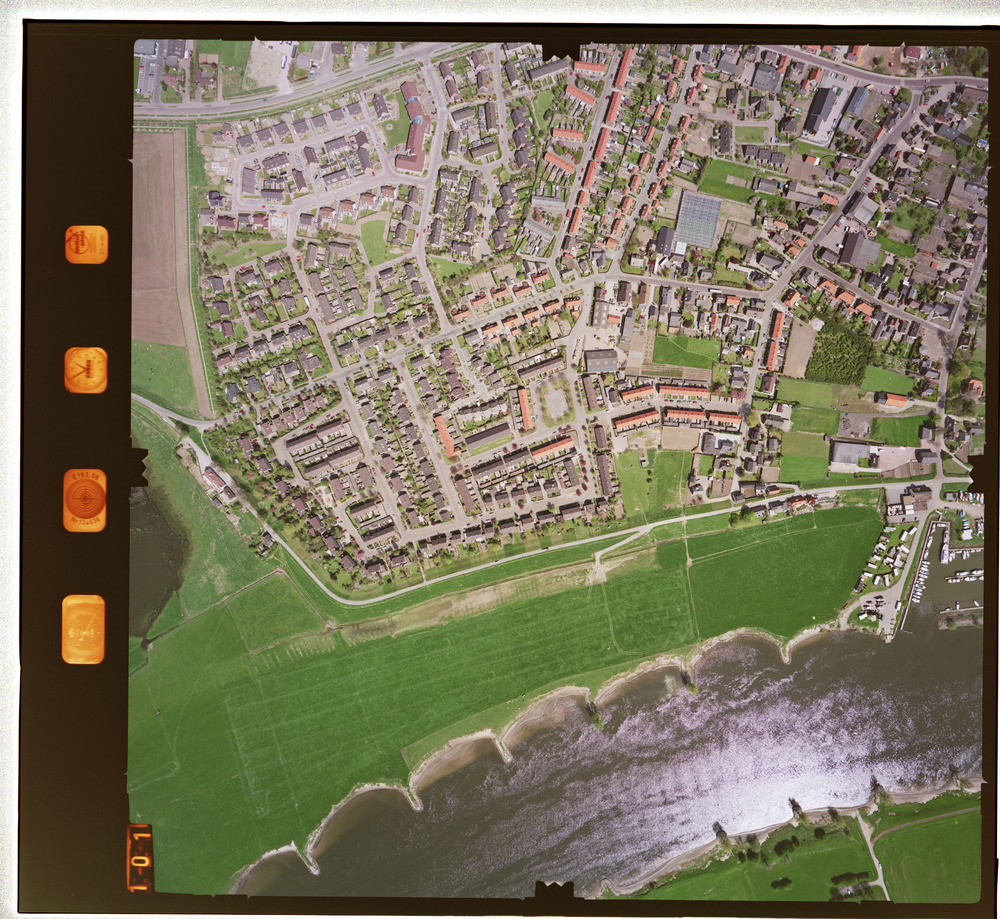
Task: Click the large red-roofed building at top center
Action: pos(413,130)
